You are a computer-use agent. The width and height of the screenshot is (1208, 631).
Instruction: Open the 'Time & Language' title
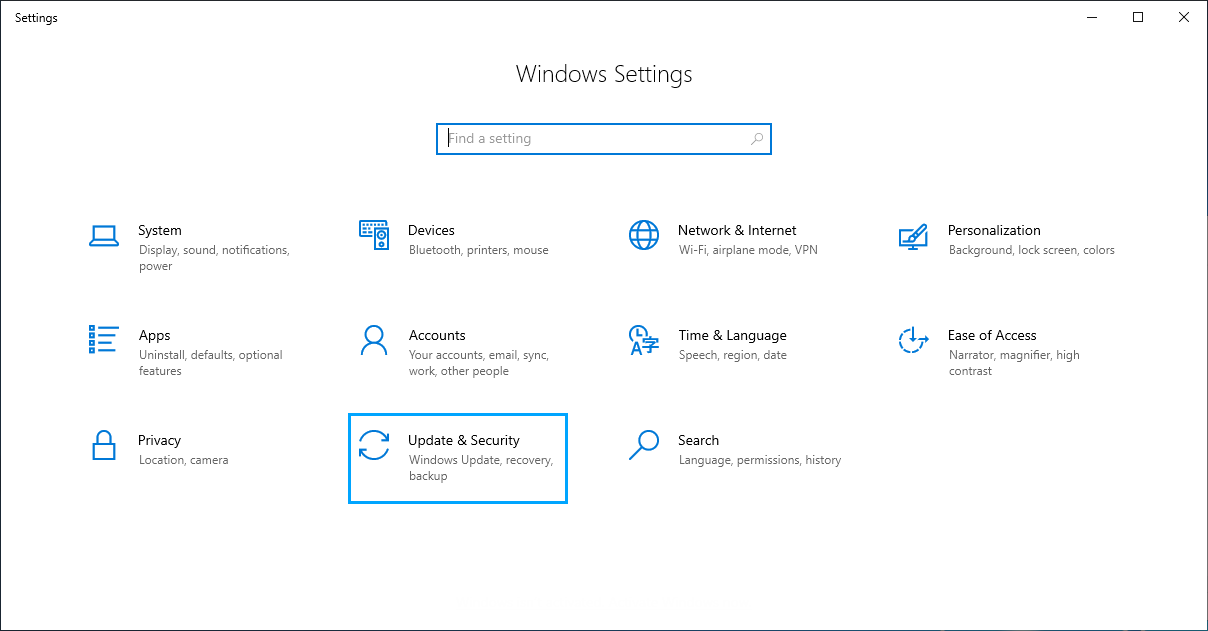(733, 335)
